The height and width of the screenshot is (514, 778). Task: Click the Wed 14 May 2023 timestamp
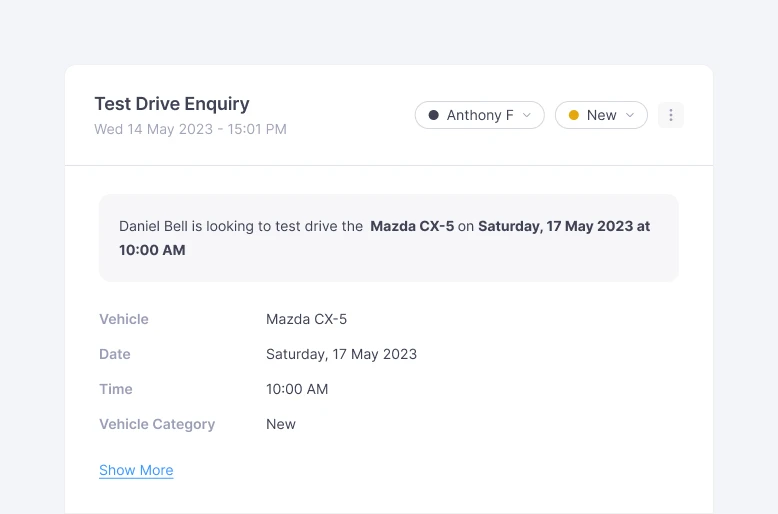(190, 129)
